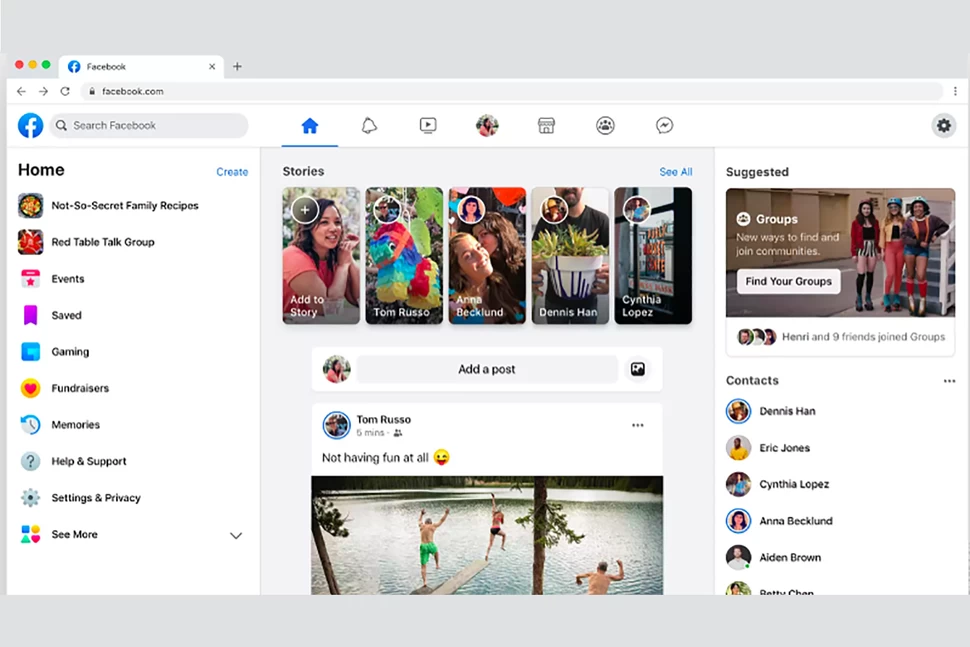Click the Create link next to Home

point(232,172)
